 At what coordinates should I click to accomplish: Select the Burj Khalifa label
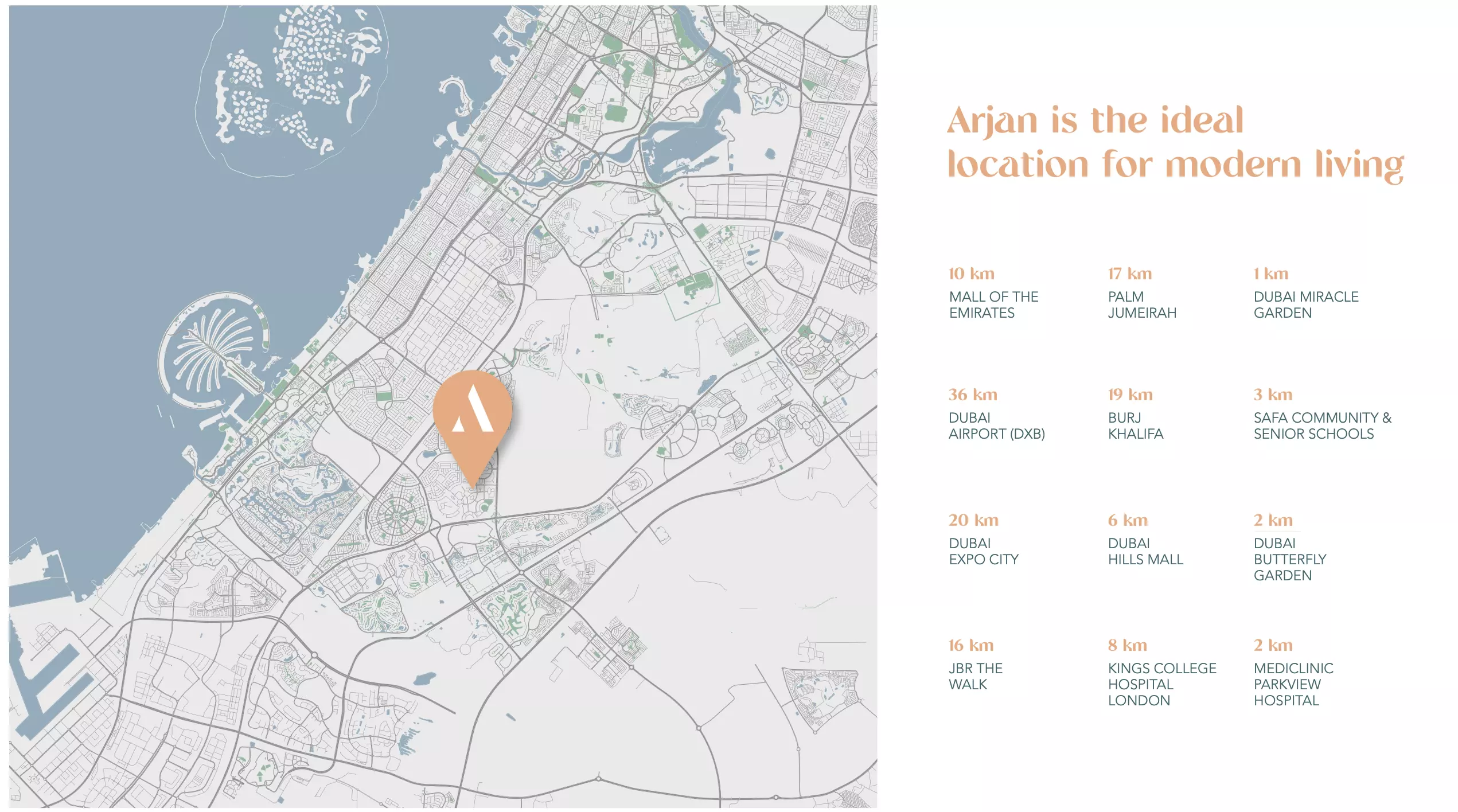[1135, 425]
